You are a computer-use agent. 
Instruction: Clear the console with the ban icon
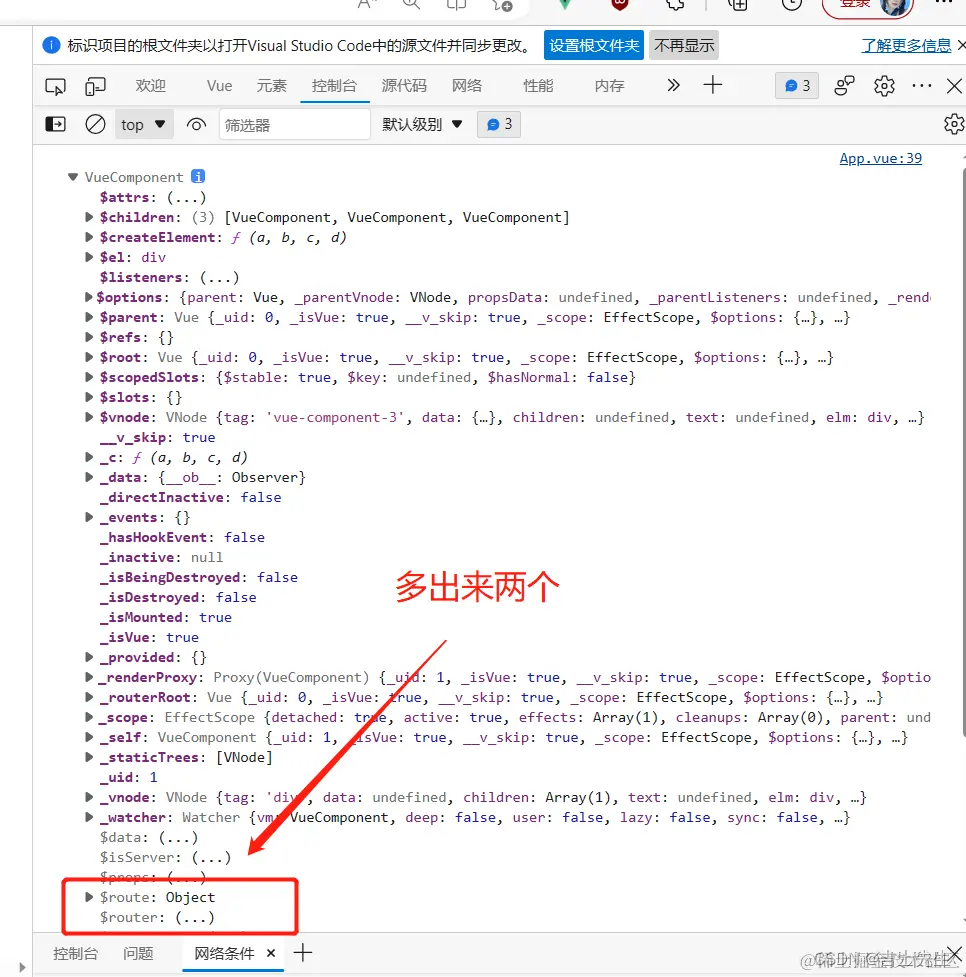[x=95, y=125]
